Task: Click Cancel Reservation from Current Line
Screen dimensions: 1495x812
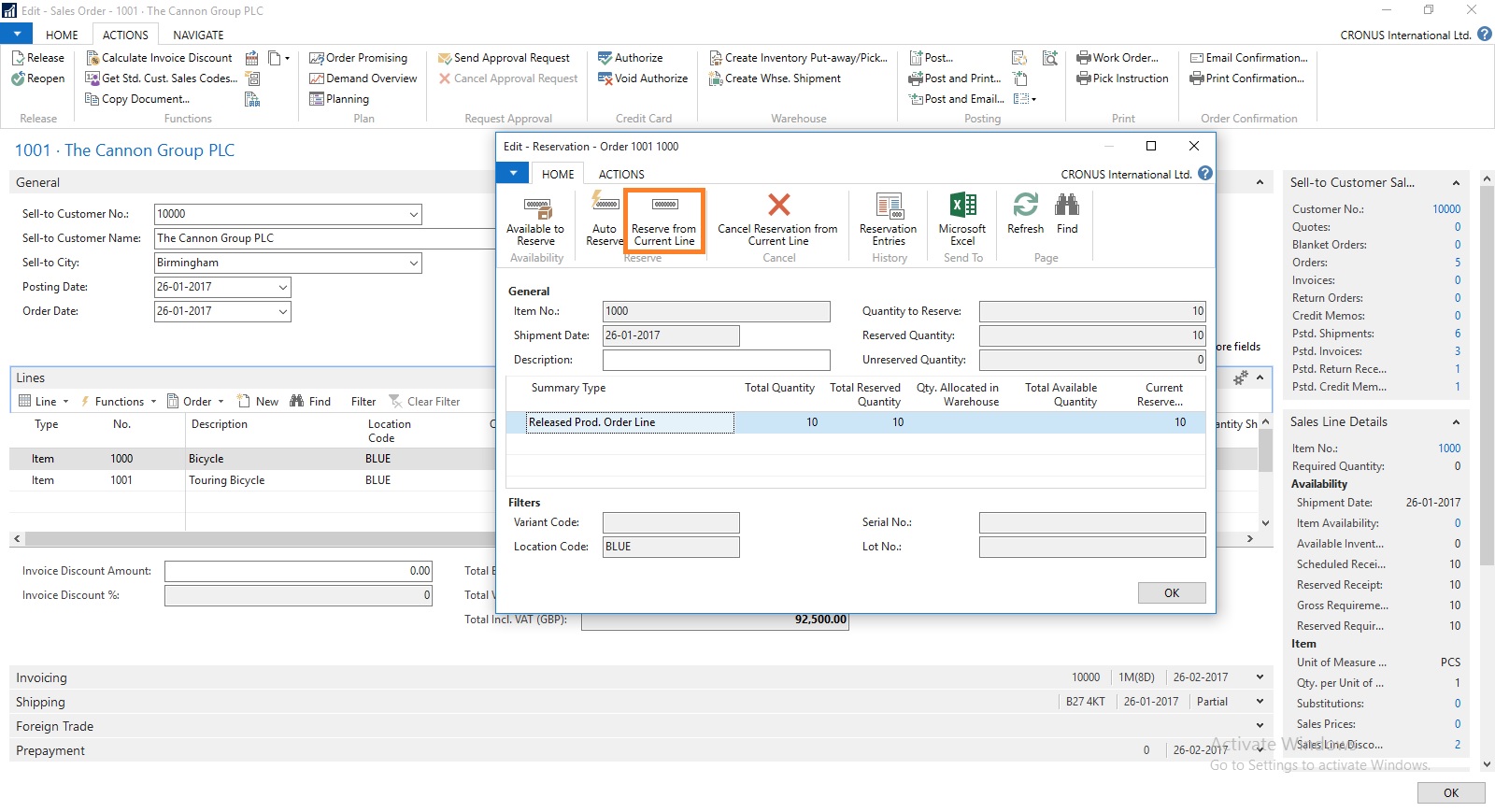Action: click(x=777, y=221)
